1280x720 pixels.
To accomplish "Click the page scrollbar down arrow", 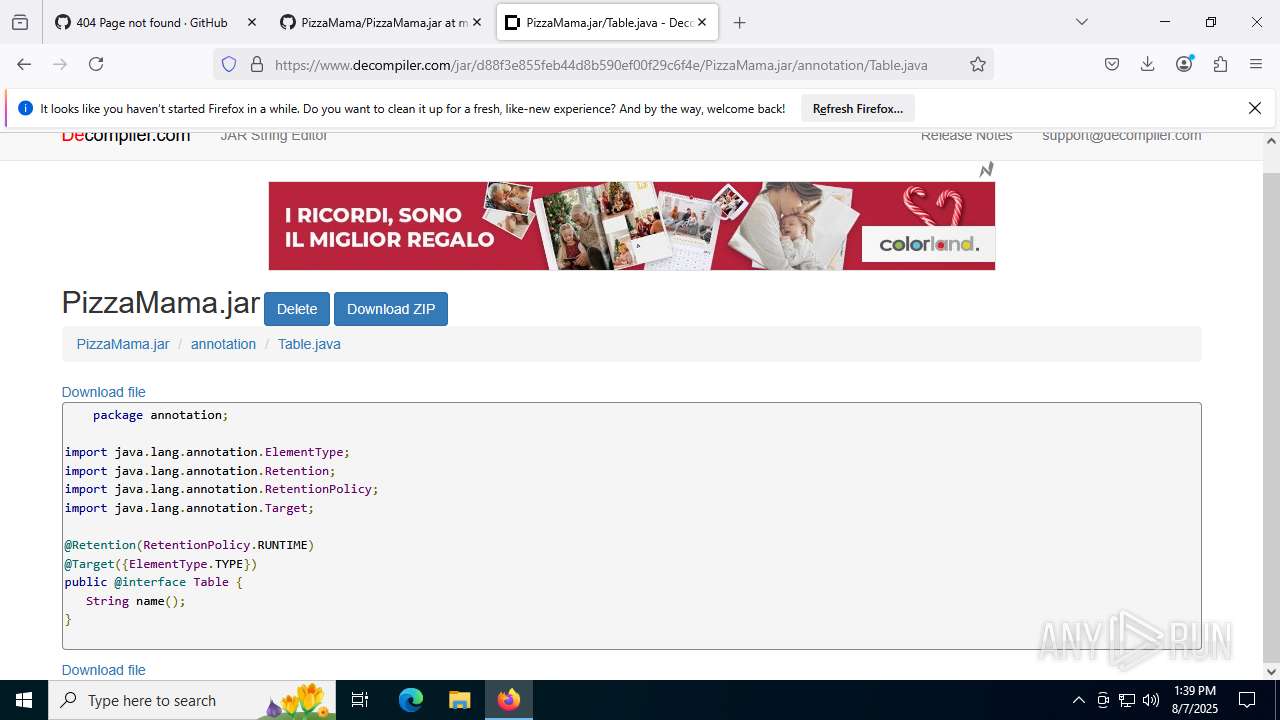I will [x=1271, y=671].
